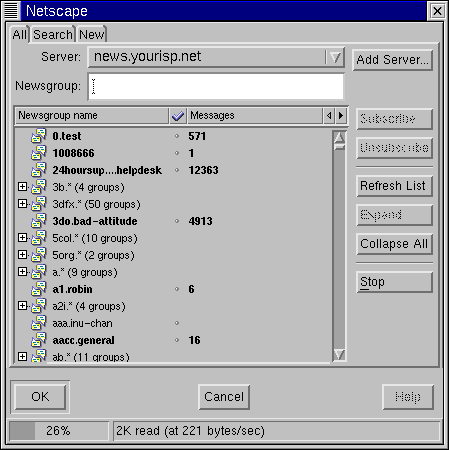
Task: Click the checkmark subscribe column header
Action: tap(178, 116)
